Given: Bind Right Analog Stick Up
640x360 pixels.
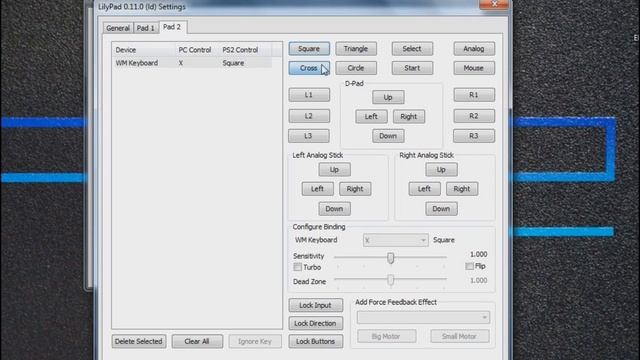Looking at the screenshot, I should click(x=441, y=169).
